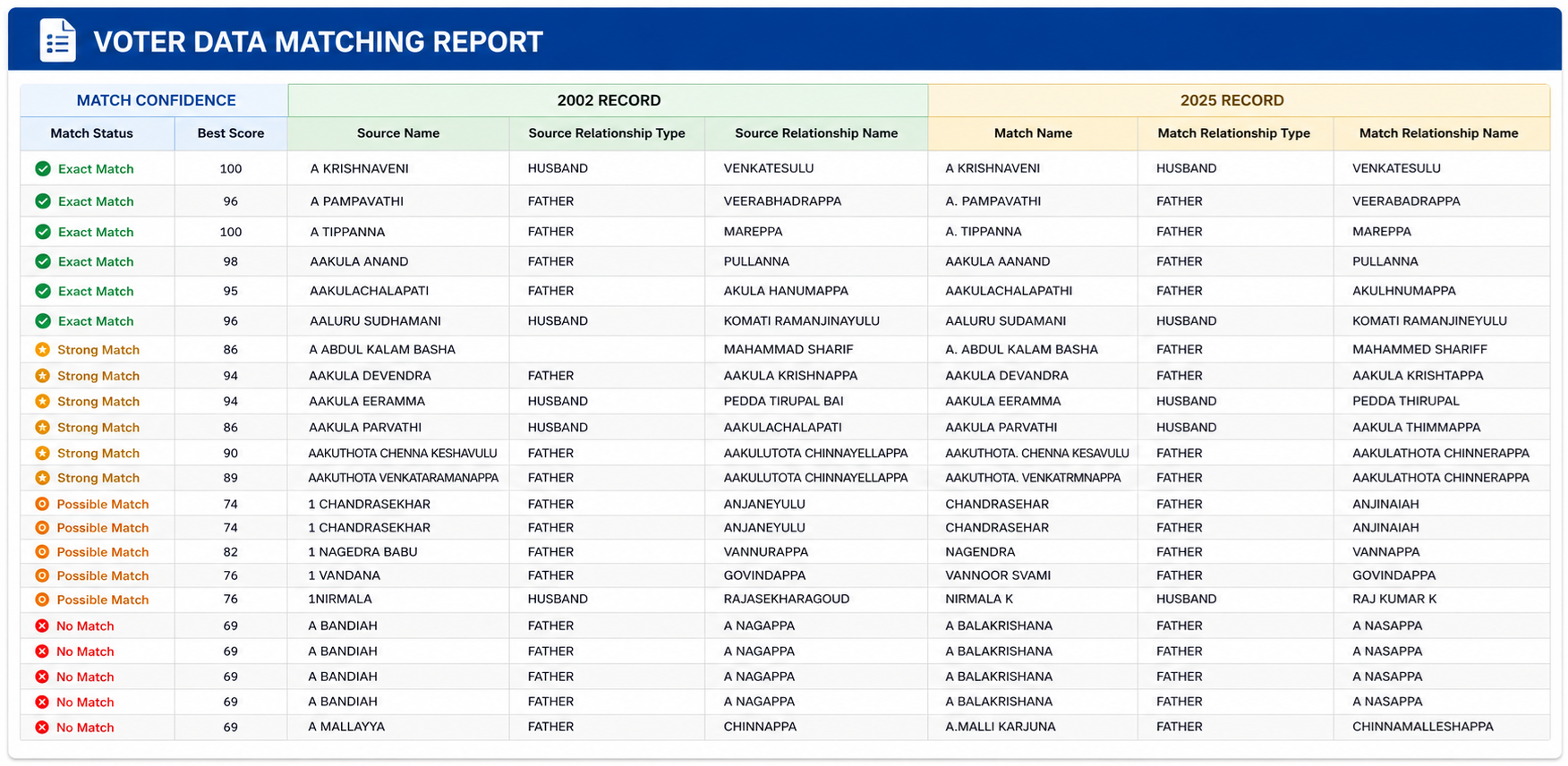
Task: Select the Match Name column header
Action: (1033, 133)
